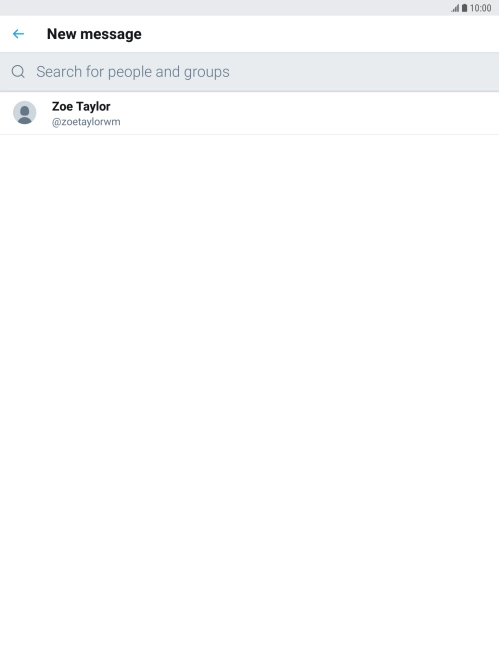
Task: Activate search by tapping the placeholder text
Action: pyautogui.click(x=133, y=72)
